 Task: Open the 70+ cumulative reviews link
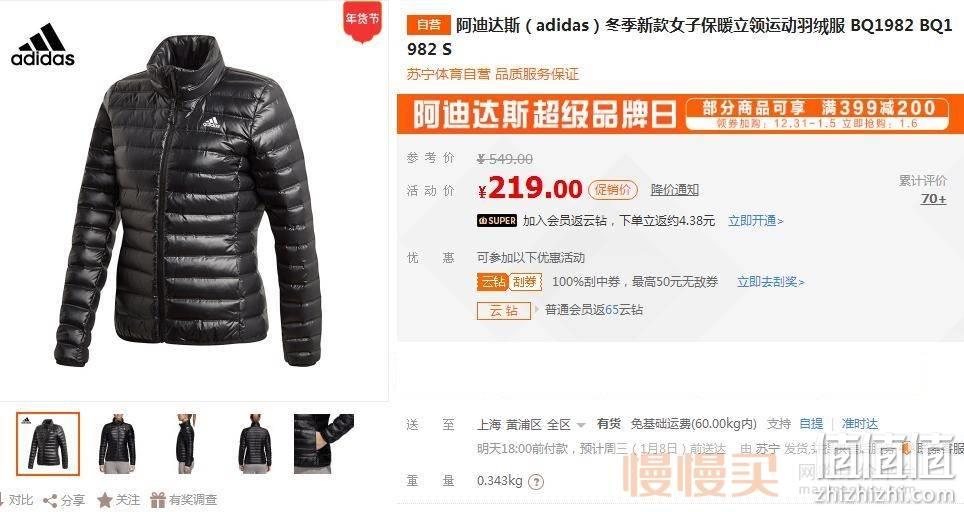click(933, 199)
